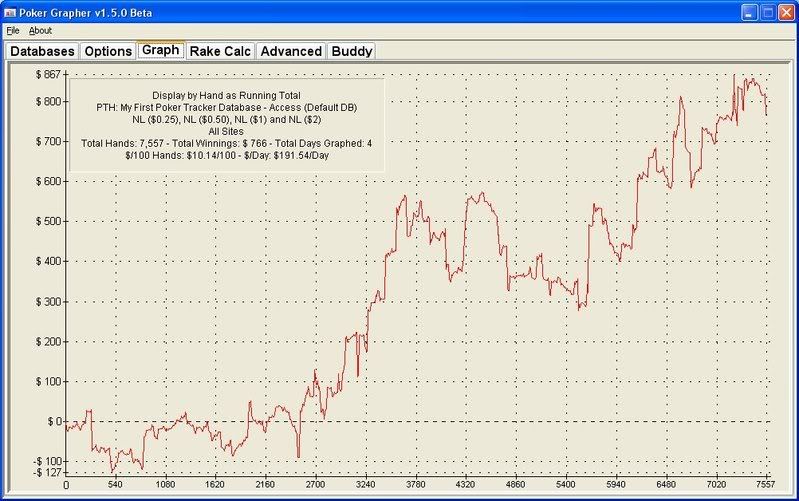Close the Poker Grapher window
The image size is (799, 501).
tap(786, 12)
